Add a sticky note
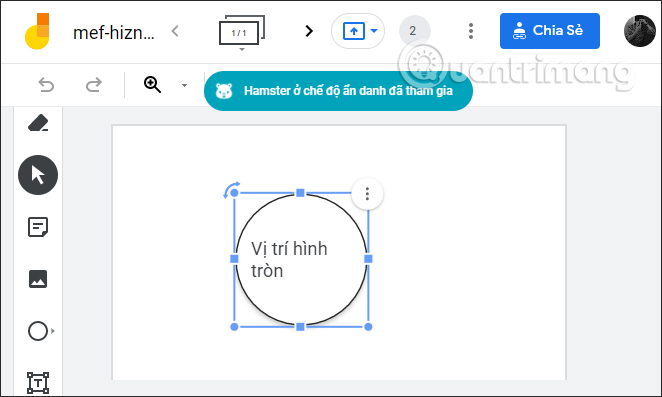 pyautogui.click(x=38, y=227)
